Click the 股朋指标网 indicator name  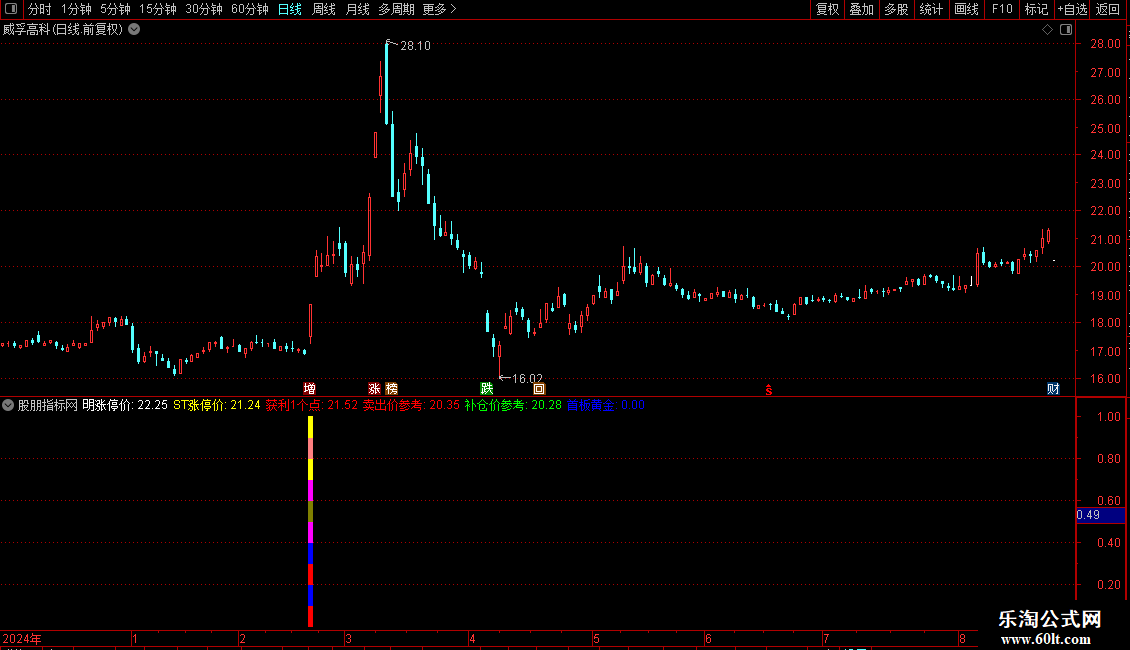pos(48,406)
